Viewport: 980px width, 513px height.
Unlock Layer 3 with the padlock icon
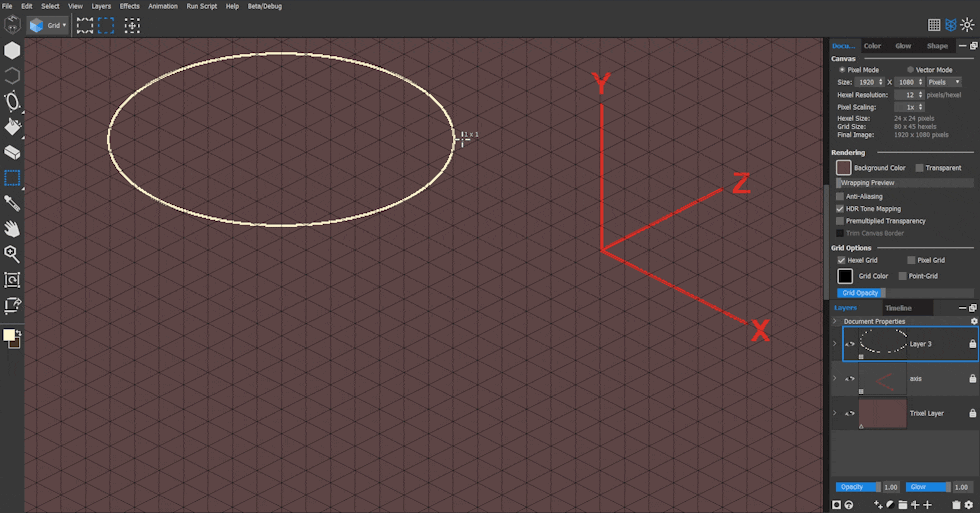coord(972,344)
